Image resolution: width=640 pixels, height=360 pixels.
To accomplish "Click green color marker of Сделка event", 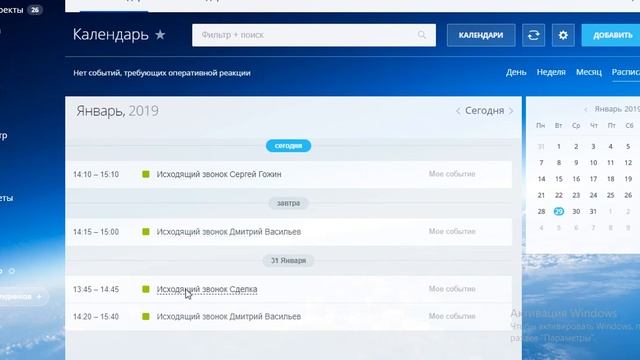I will [x=146, y=289].
